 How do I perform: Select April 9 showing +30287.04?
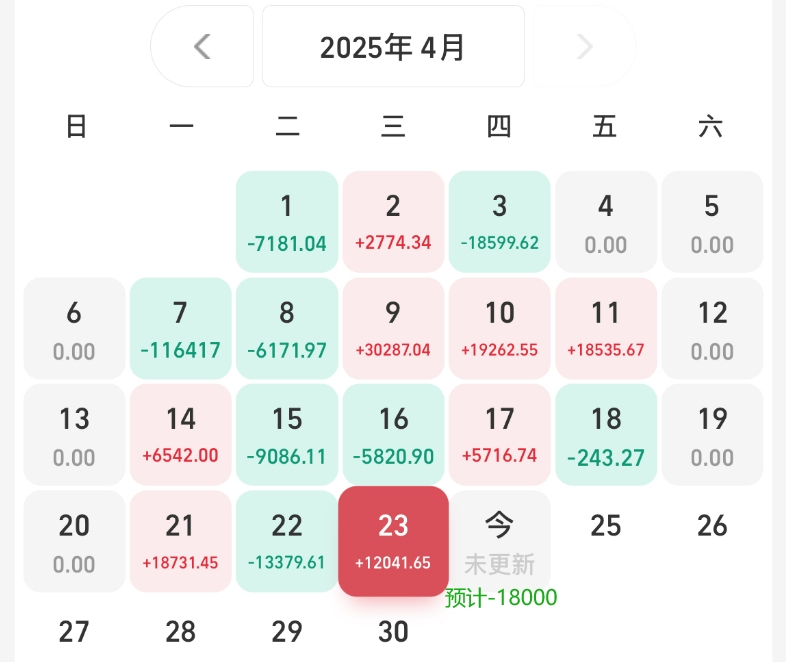pos(393,328)
